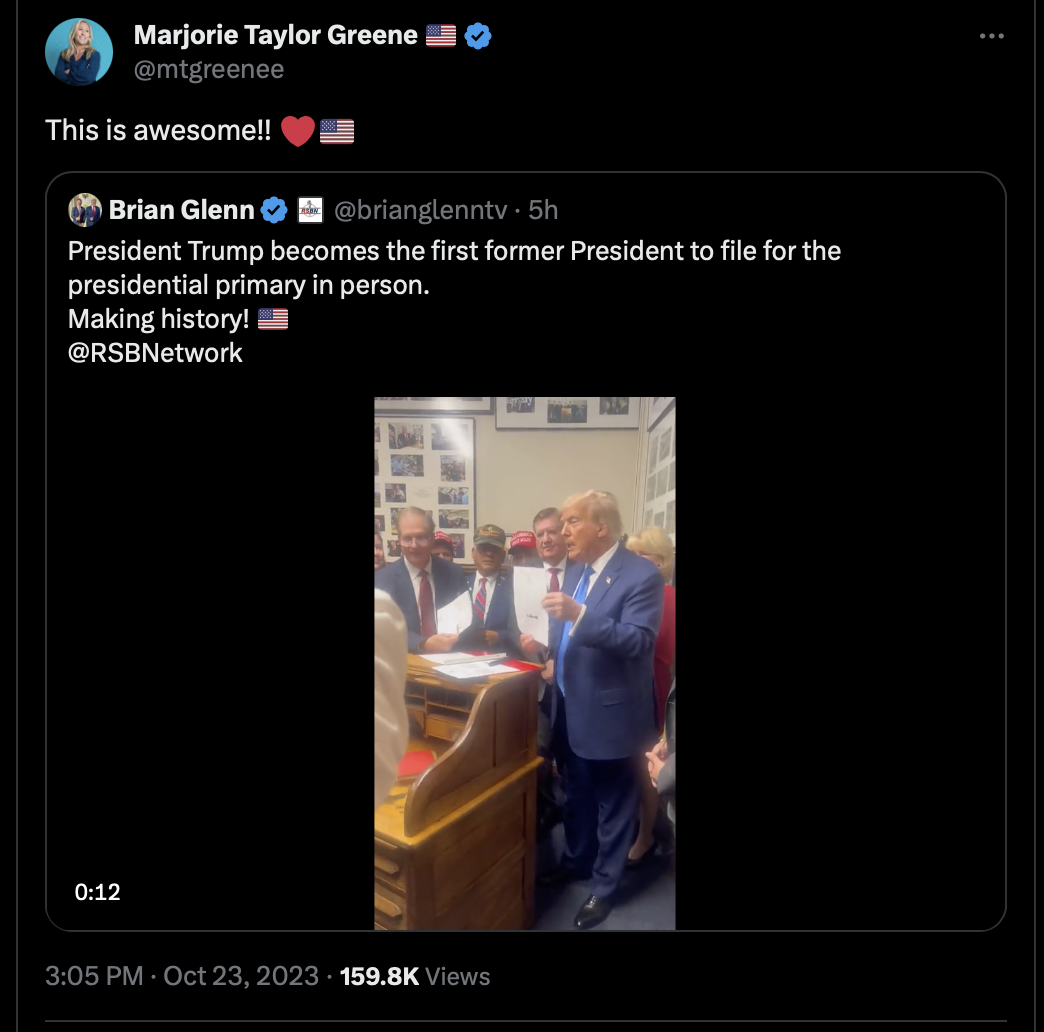1044x1032 pixels.
Task: Click the 3:05 PM · Oct 23, 2023 timestamp
Action: 182,976
